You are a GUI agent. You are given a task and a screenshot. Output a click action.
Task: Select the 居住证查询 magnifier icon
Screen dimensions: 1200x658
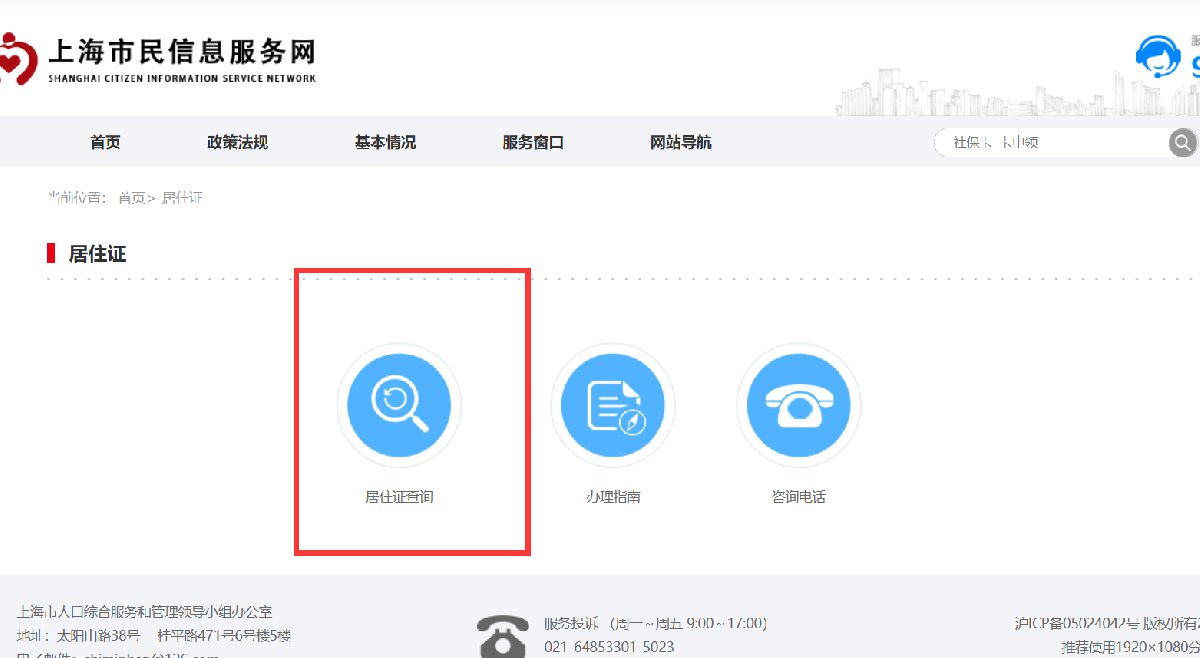point(399,405)
